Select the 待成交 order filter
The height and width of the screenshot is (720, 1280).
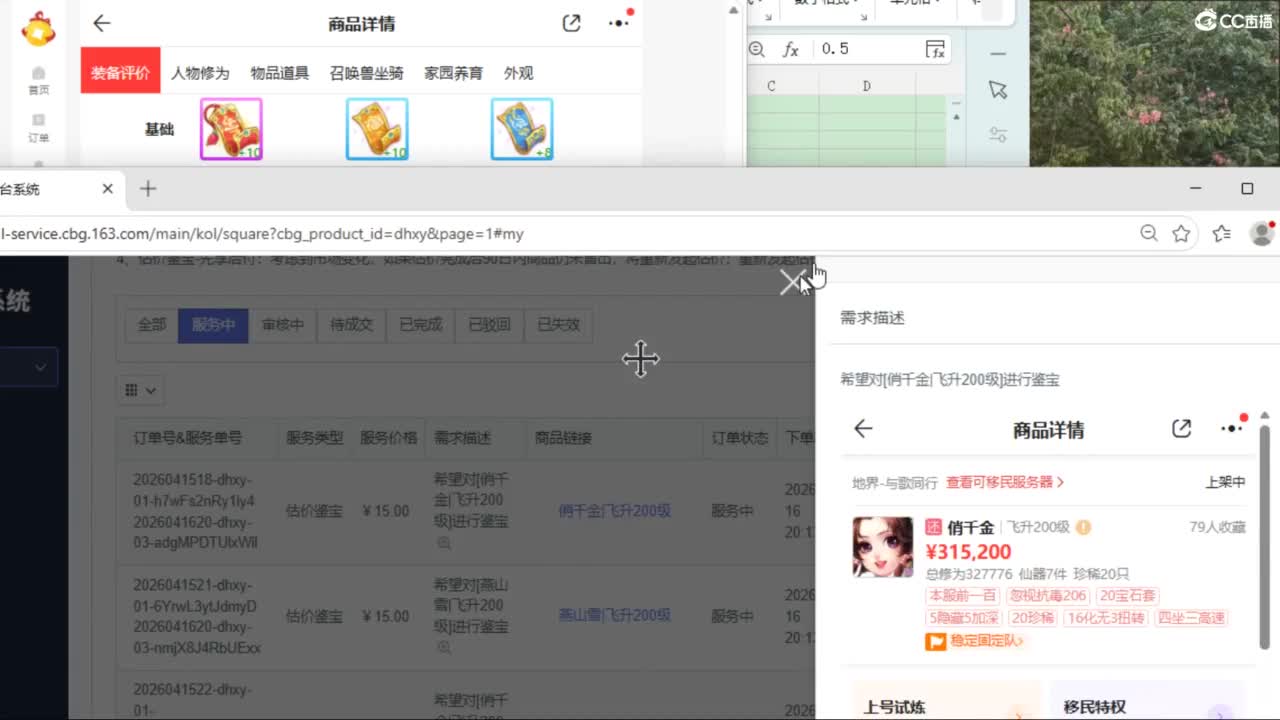351,325
